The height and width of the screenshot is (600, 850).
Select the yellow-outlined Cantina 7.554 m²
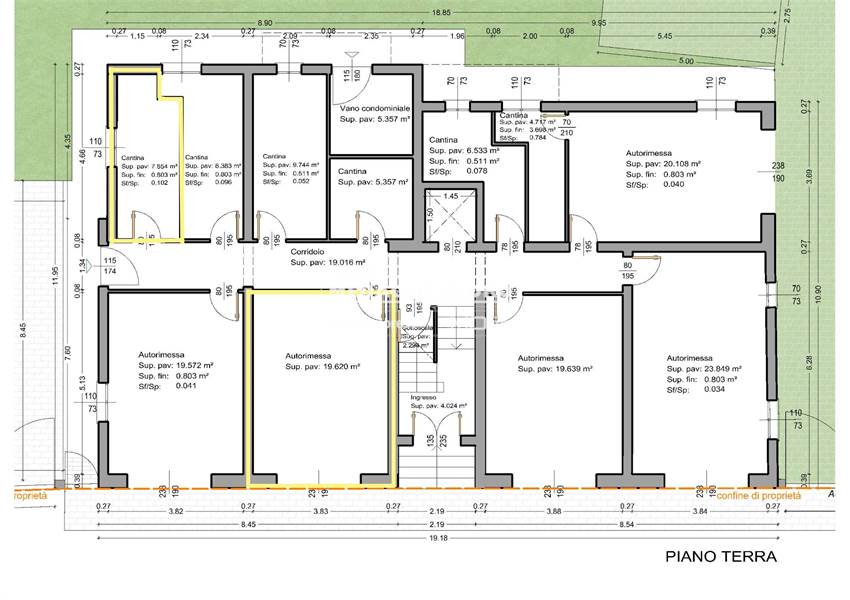tap(148, 170)
